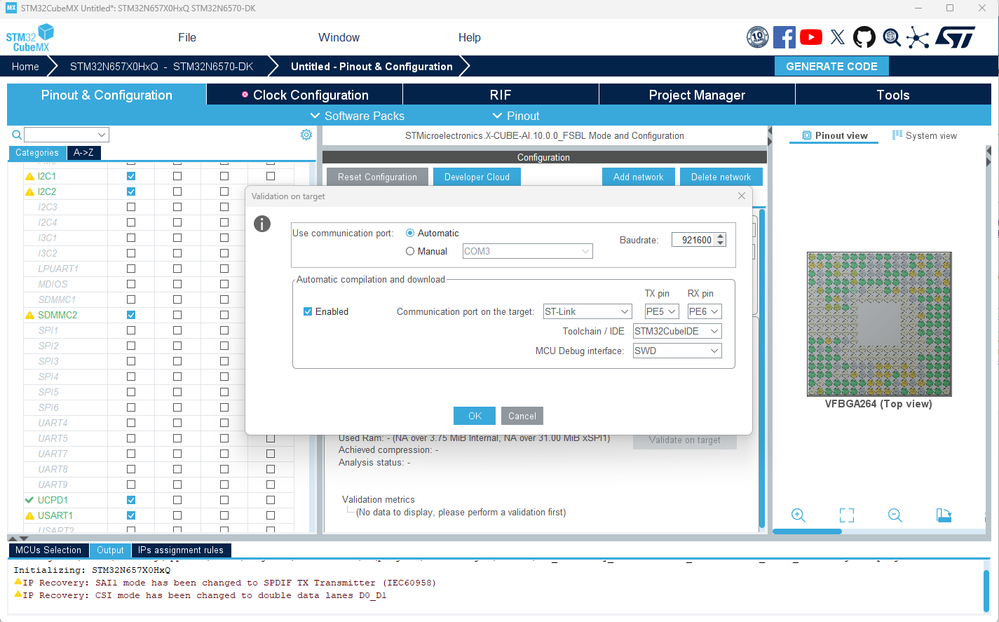This screenshot has height=622, width=999.
Task: Click OK in the Validation dialog
Action: 475,416
